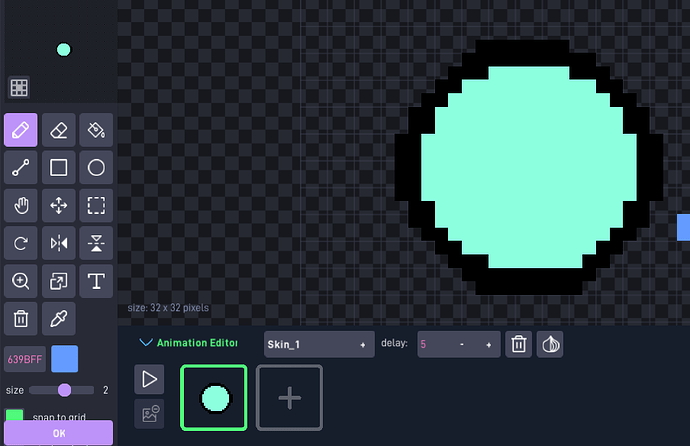Click the delay value 5
The width and height of the screenshot is (690, 446).
pos(423,344)
